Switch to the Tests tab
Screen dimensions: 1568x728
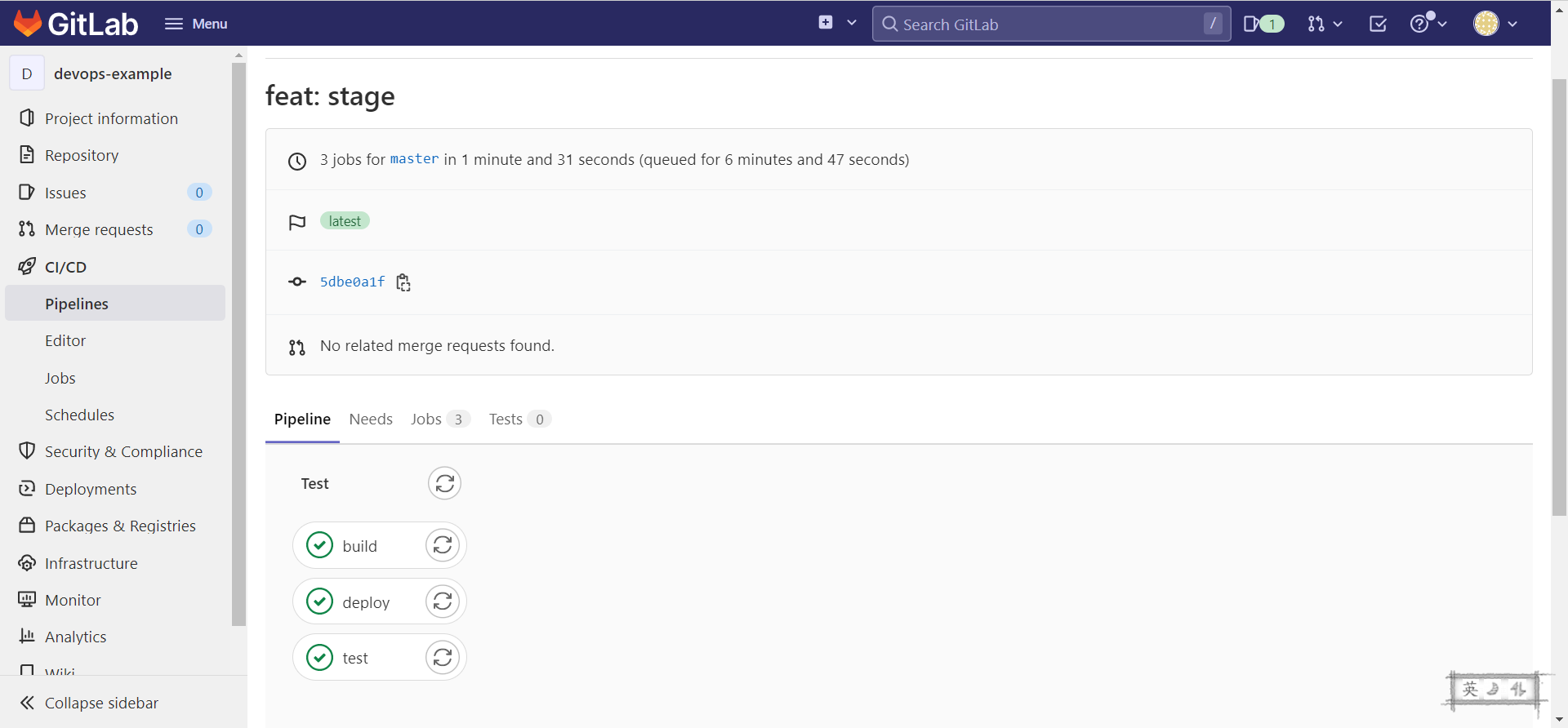519,419
